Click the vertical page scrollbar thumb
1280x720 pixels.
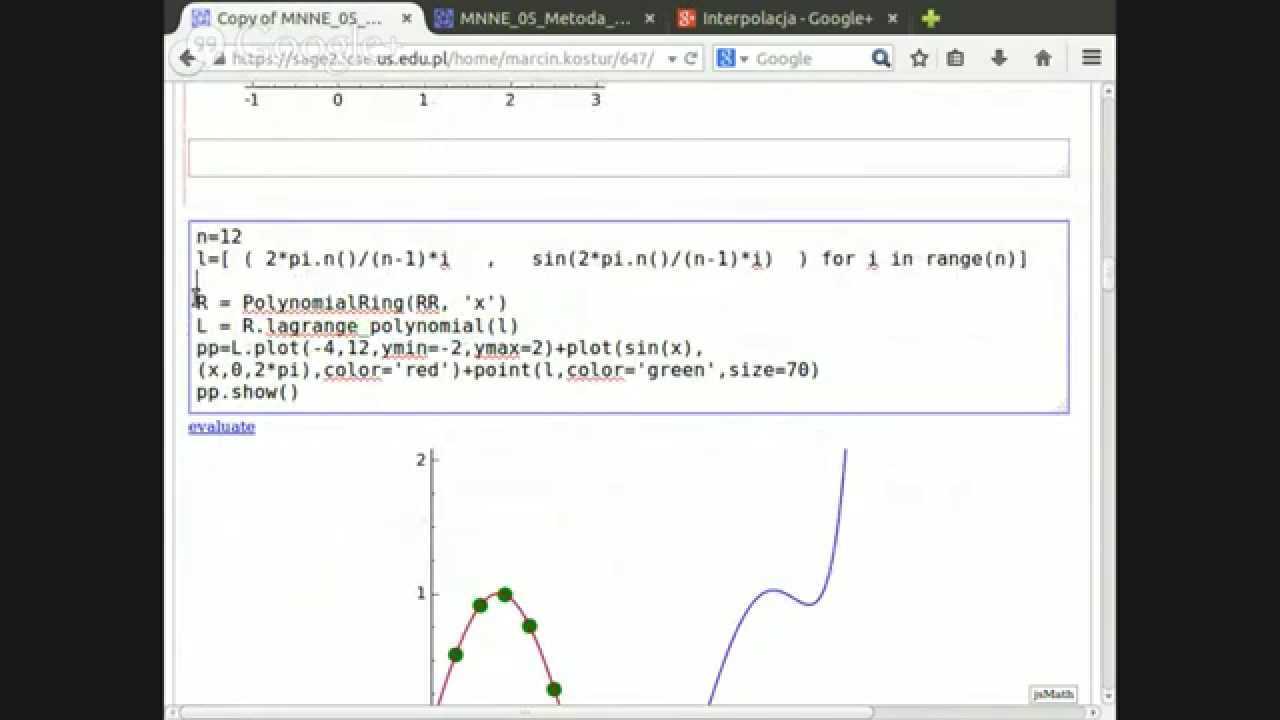point(1108,274)
